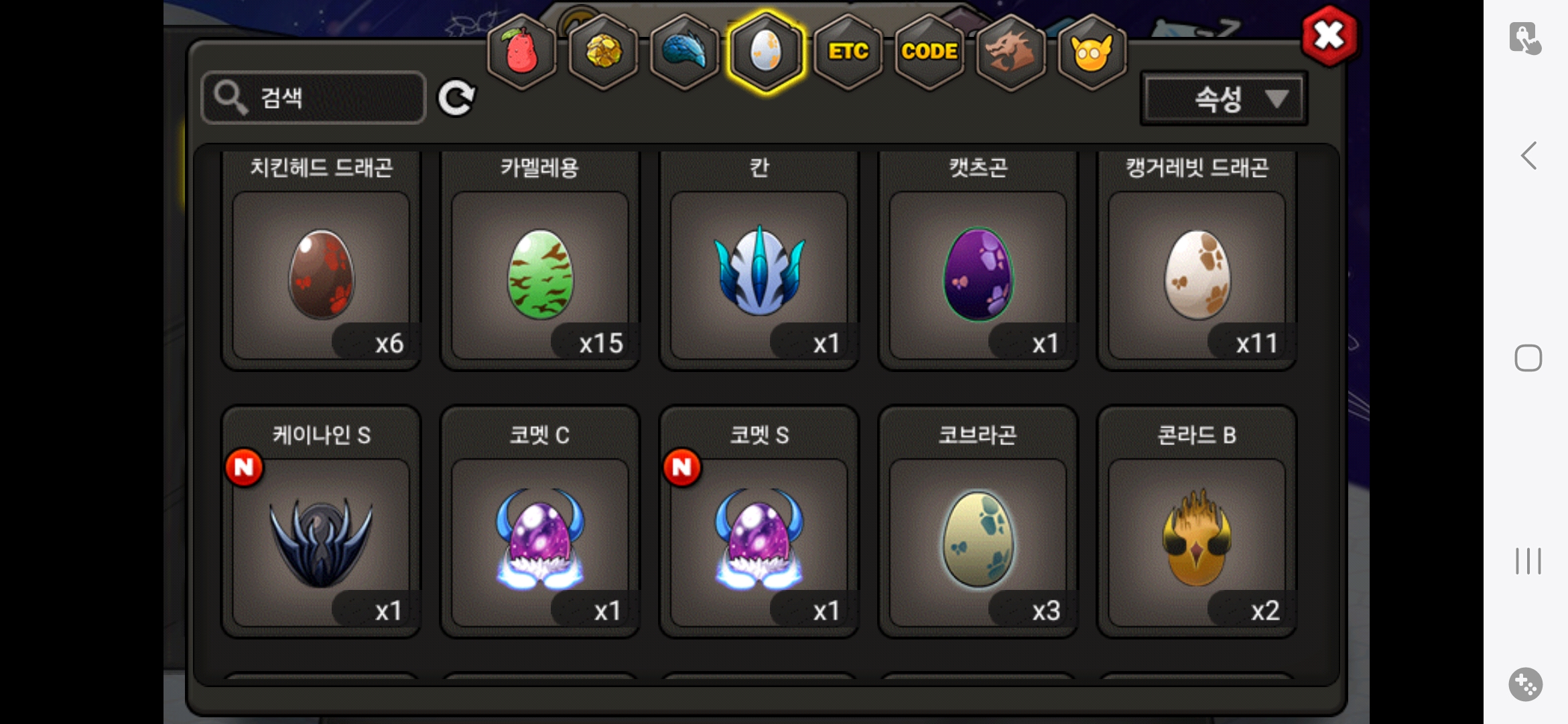Pick the purple 캣츠곤 egg
This screenshot has height=724, width=1568.
[978, 260]
